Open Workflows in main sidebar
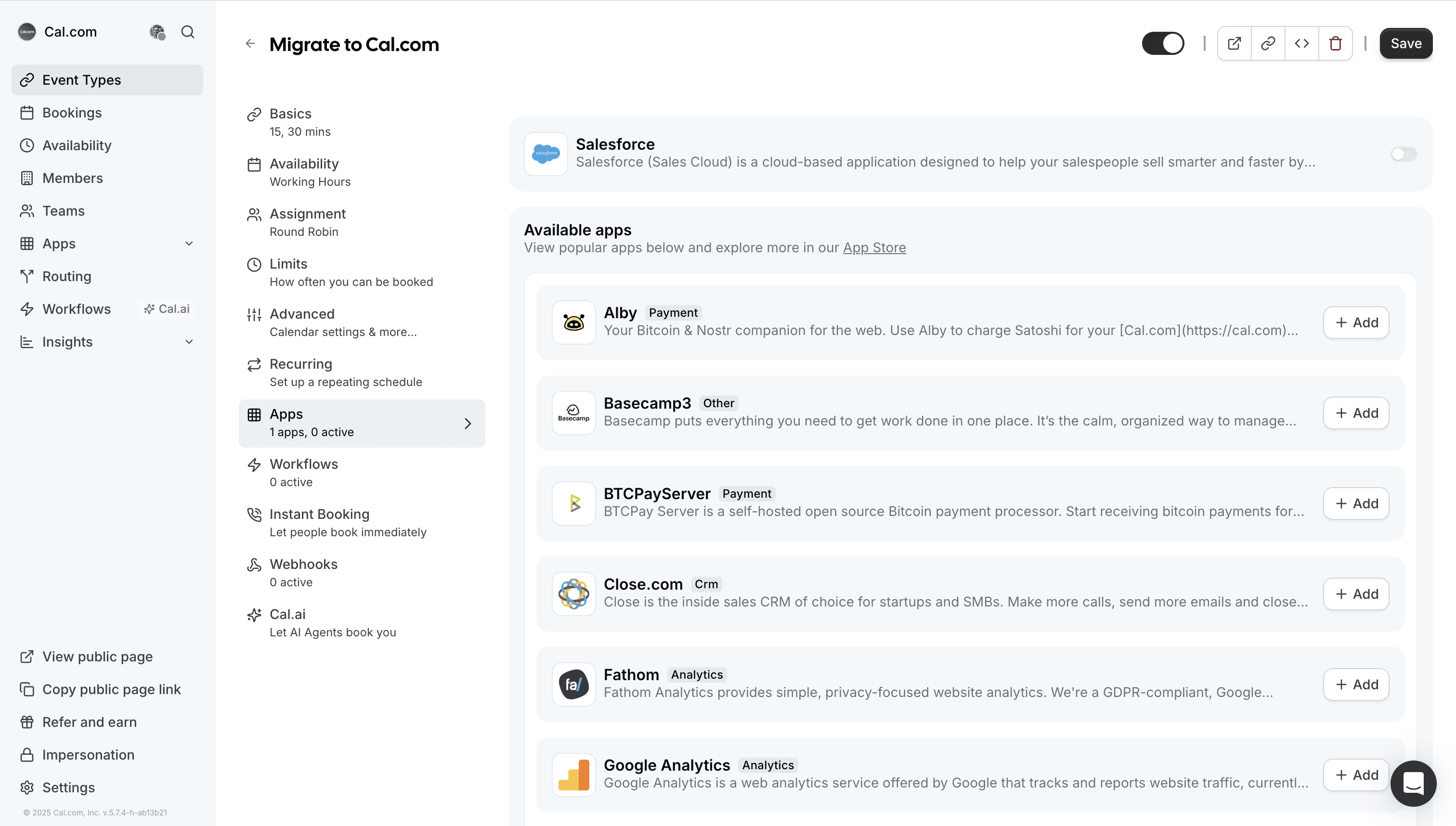 click(77, 309)
